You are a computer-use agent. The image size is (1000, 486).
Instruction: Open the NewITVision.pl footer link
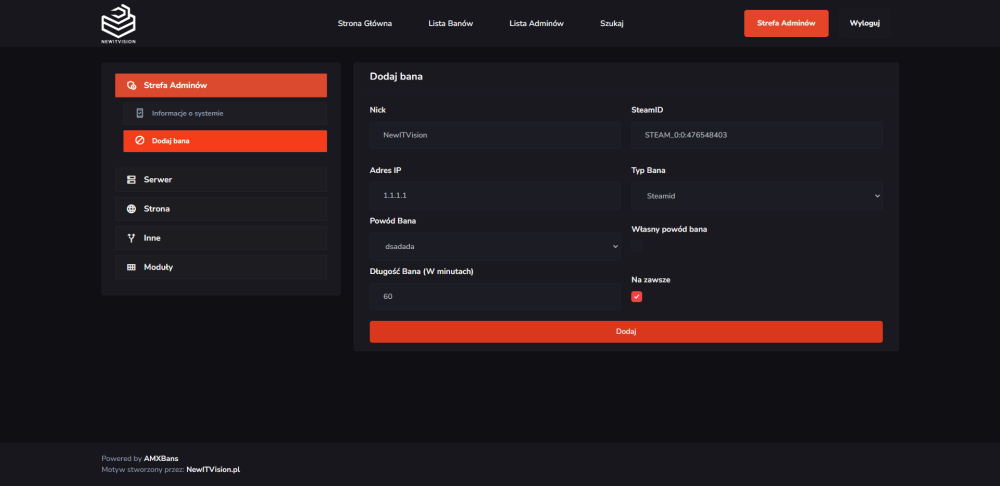click(x=213, y=469)
